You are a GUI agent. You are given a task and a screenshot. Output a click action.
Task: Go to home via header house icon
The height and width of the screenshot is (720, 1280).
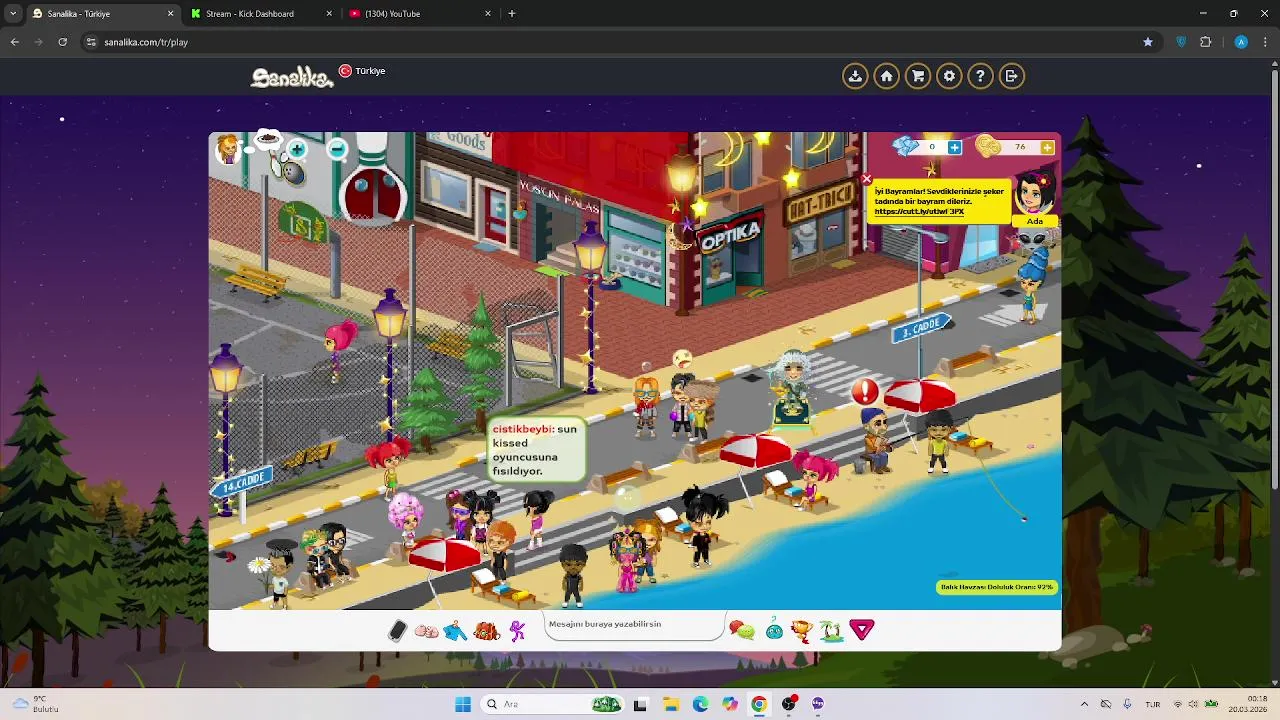[x=886, y=76]
